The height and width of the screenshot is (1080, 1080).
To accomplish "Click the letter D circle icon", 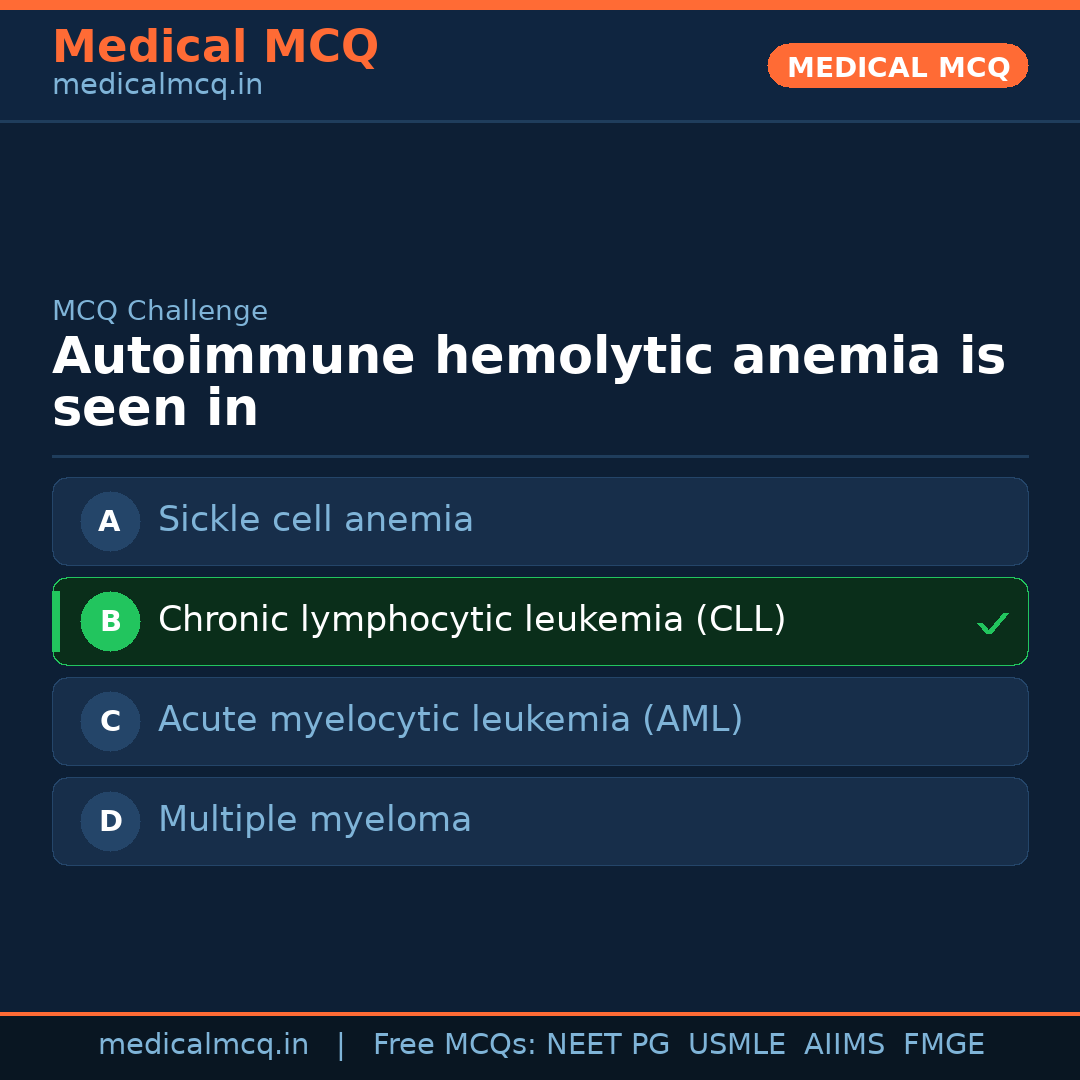I will tap(110, 821).
